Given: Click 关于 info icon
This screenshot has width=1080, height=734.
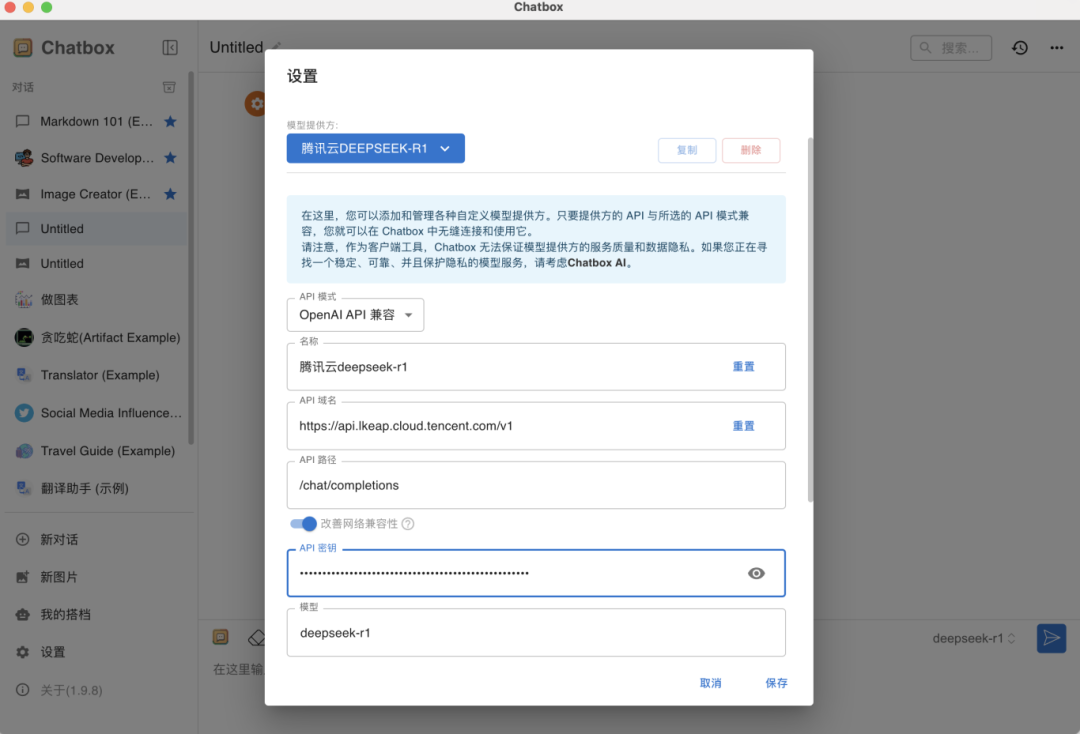Looking at the screenshot, I should click(23, 690).
